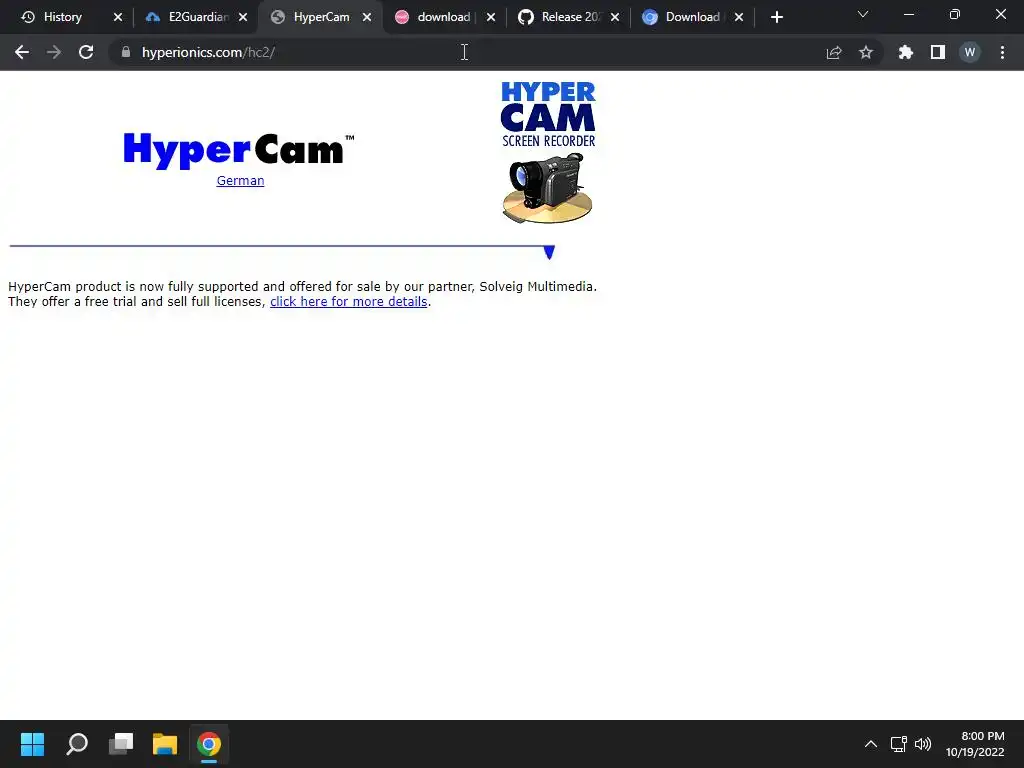Follow 'click here for more details' link
This screenshot has height=768, width=1024.
pos(349,302)
